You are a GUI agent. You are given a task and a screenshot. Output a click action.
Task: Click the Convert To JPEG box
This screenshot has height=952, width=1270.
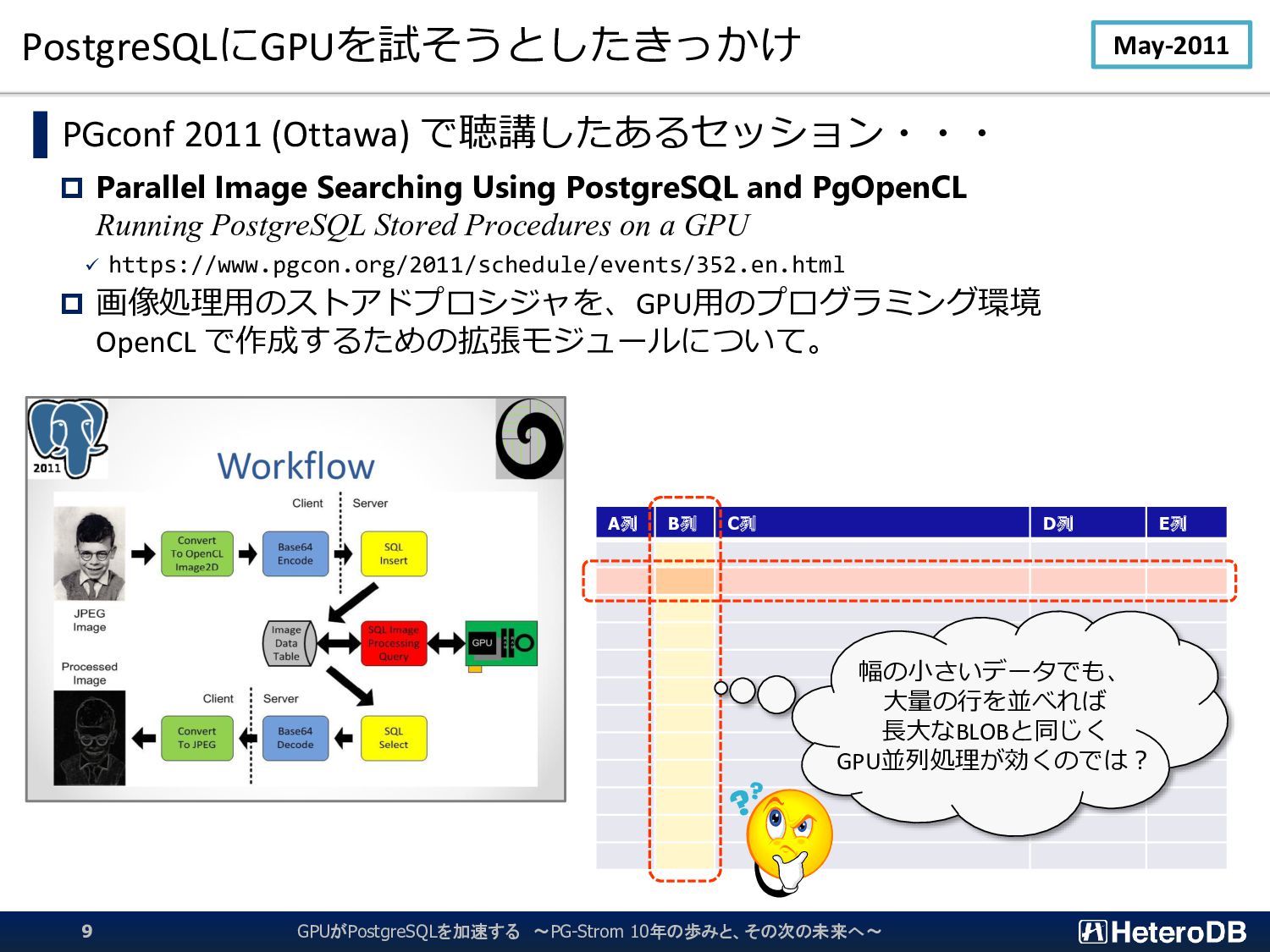197,738
